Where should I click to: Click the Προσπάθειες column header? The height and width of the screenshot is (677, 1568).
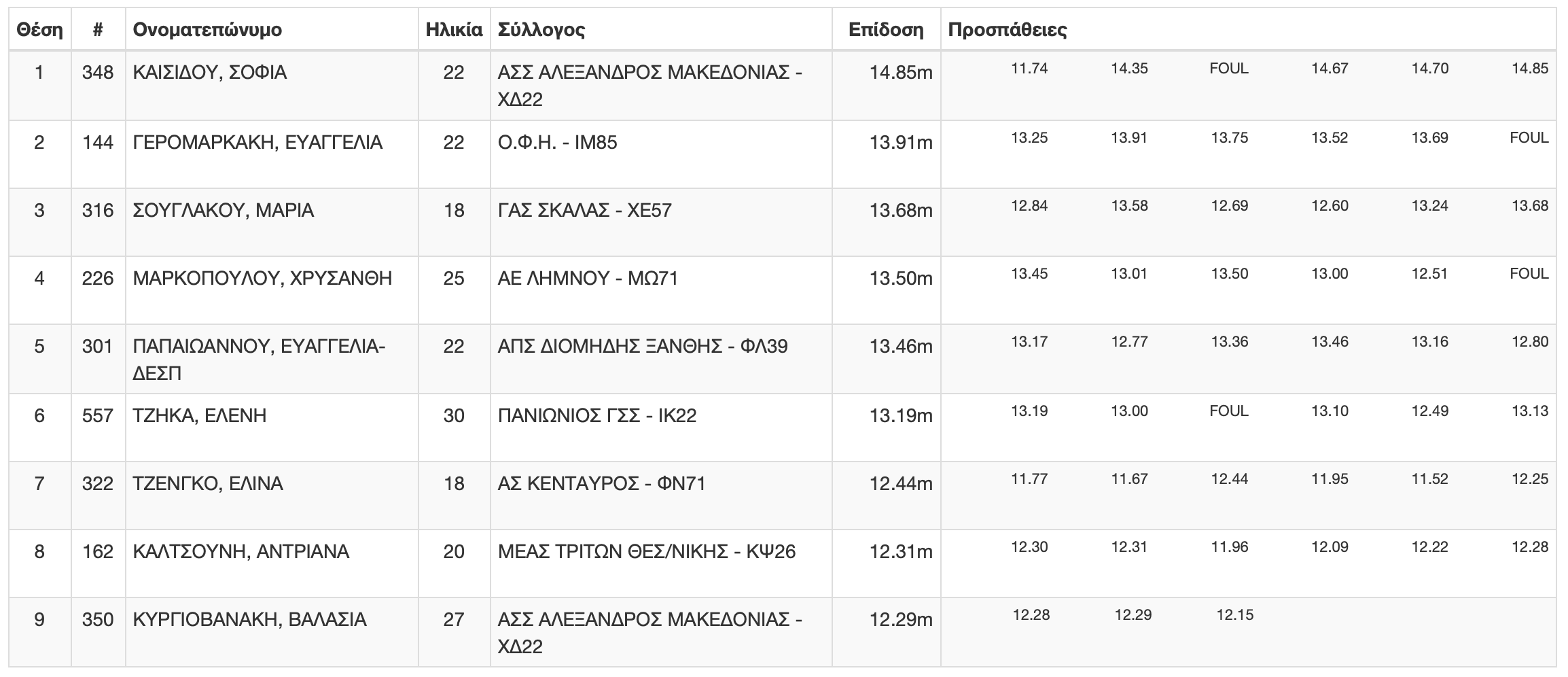1008,30
